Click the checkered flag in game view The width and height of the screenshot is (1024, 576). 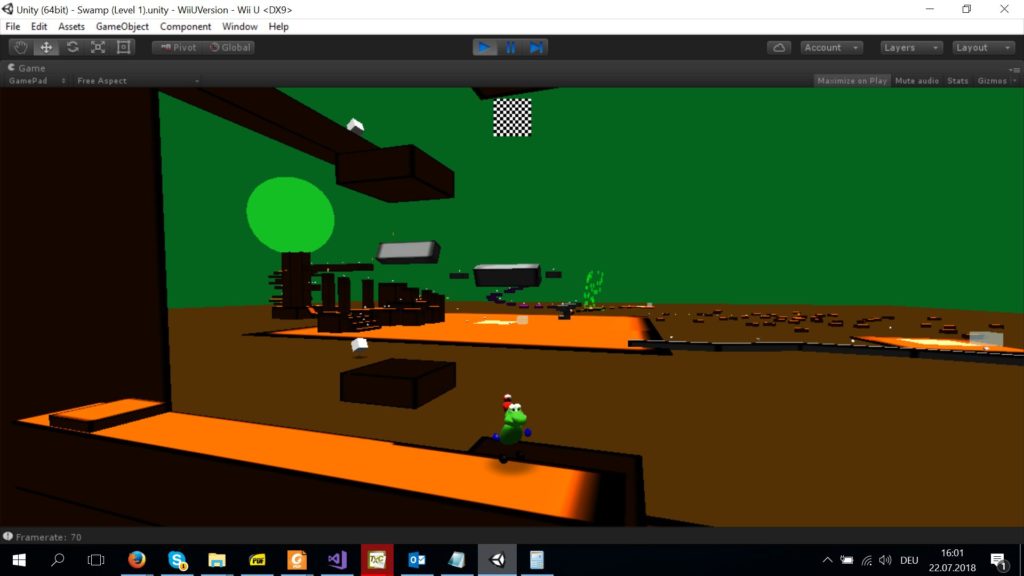click(x=512, y=118)
